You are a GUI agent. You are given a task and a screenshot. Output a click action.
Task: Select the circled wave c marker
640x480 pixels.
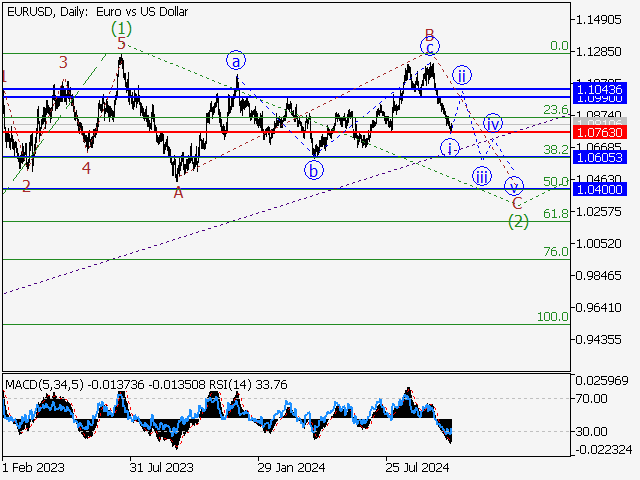[x=429, y=47]
